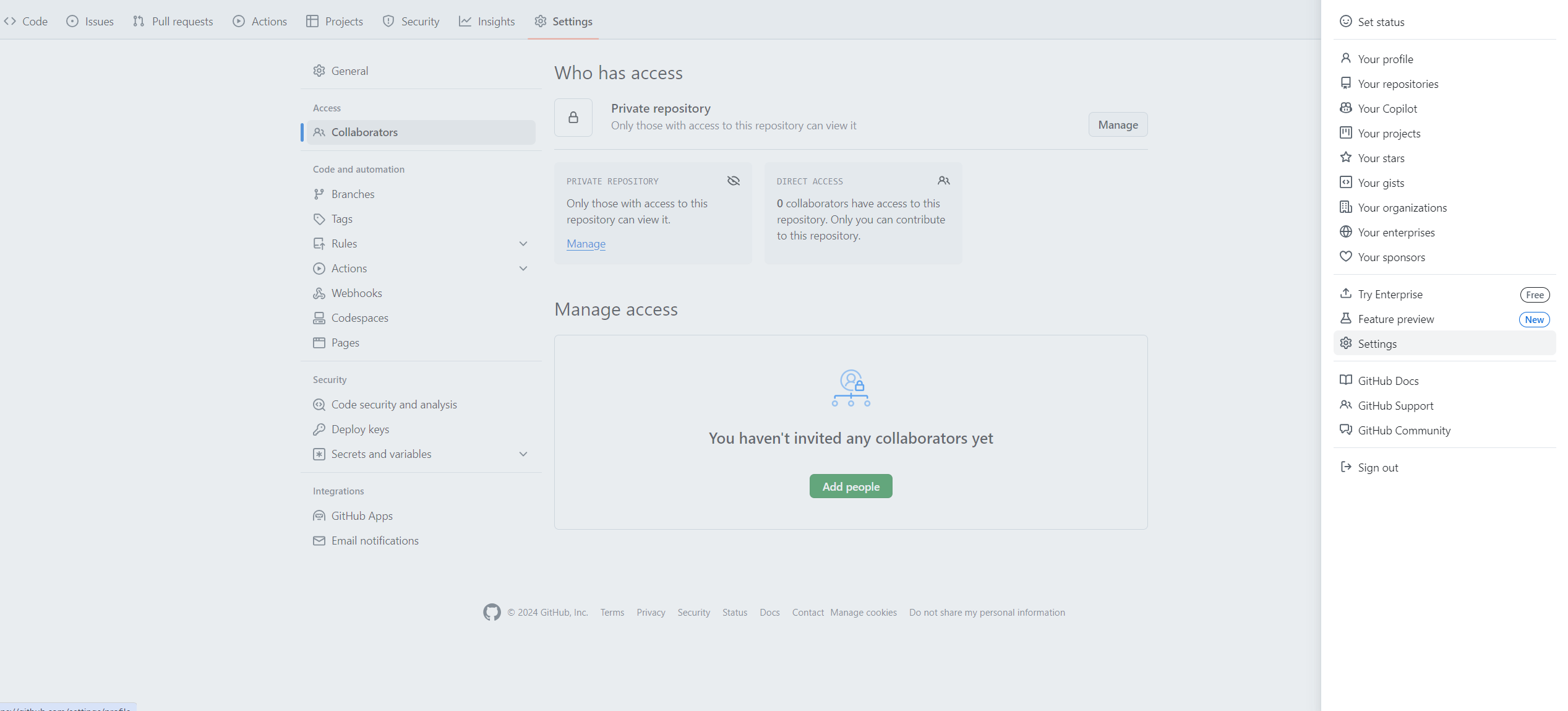Select Collaborators in the sidebar
Image resolution: width=1568 pixels, height=711 pixels.
pos(364,132)
